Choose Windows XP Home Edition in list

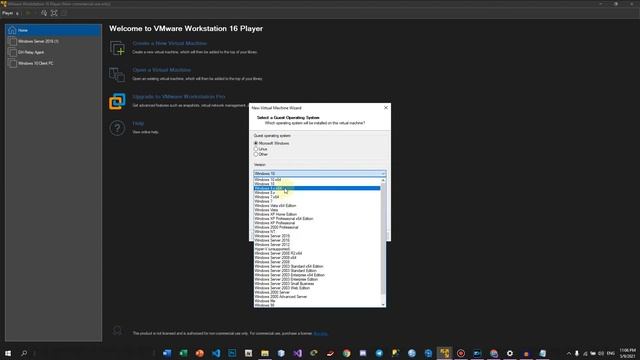(x=317, y=214)
